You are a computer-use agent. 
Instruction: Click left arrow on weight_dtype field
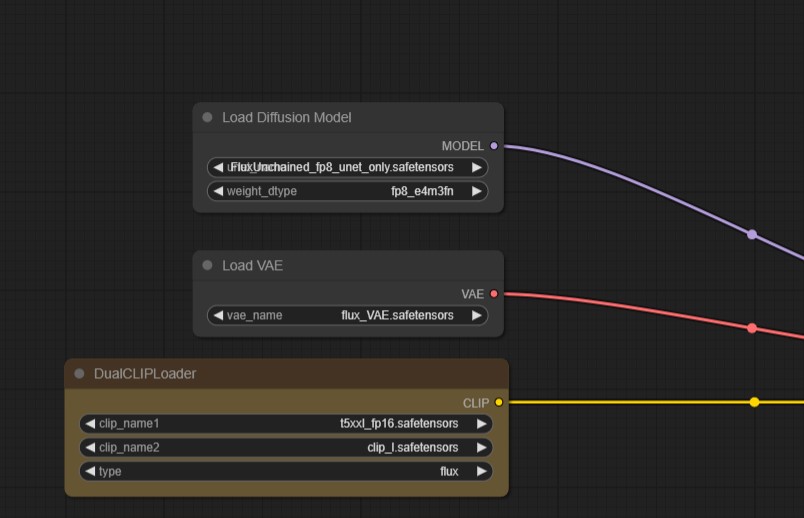click(x=218, y=191)
